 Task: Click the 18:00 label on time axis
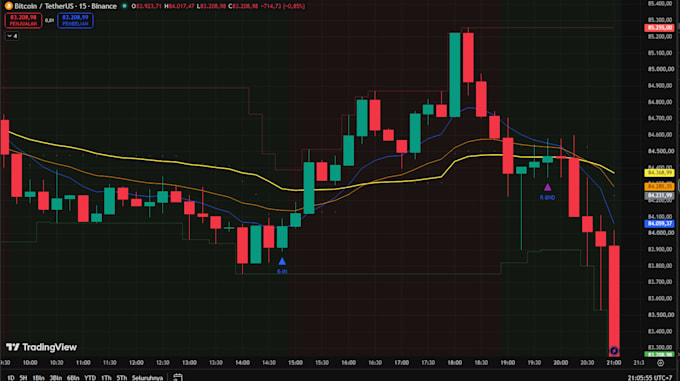(454, 363)
